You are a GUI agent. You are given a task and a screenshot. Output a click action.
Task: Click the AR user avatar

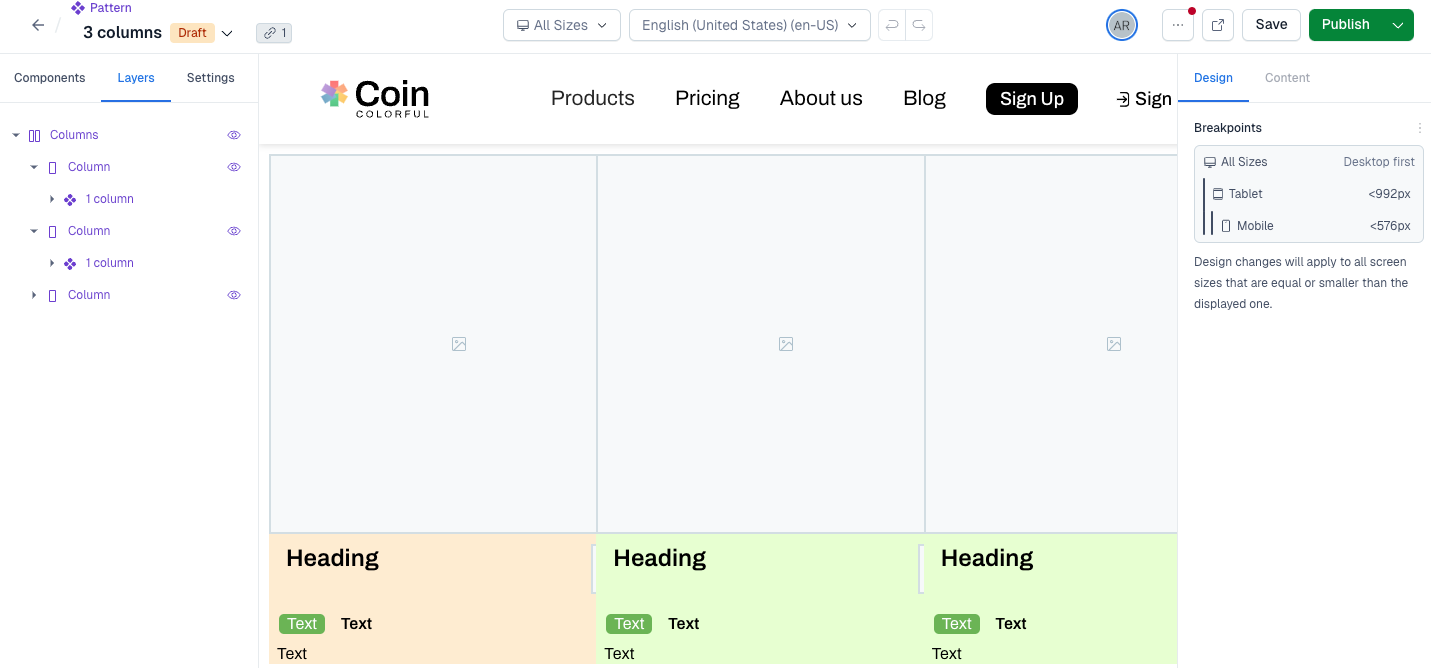(1121, 25)
